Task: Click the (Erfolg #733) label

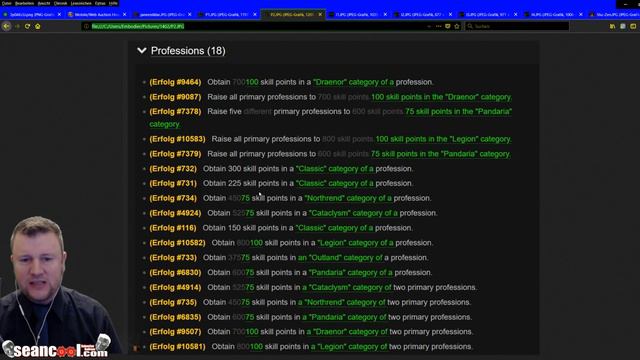Action: [173, 258]
